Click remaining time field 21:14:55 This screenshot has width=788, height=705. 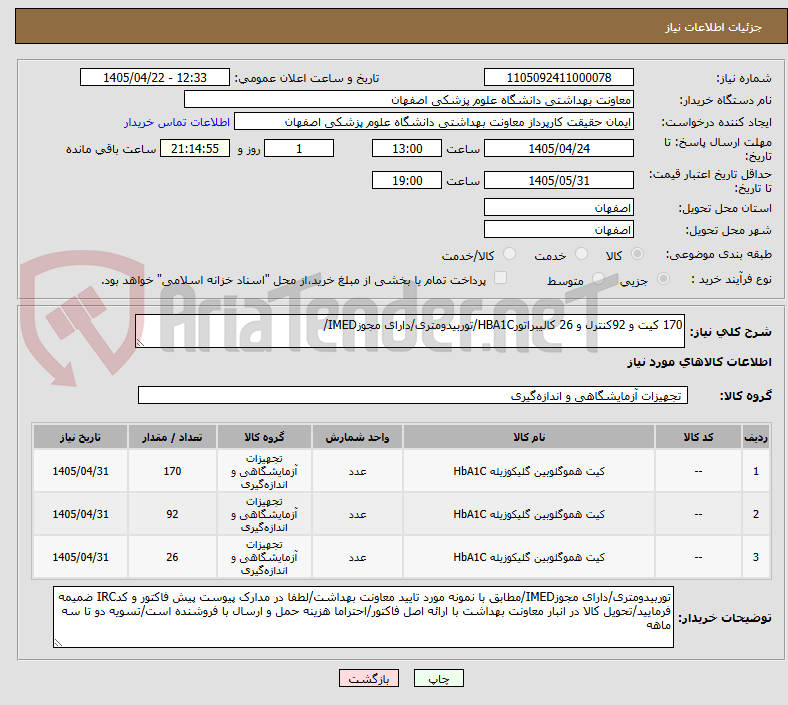[x=195, y=148]
